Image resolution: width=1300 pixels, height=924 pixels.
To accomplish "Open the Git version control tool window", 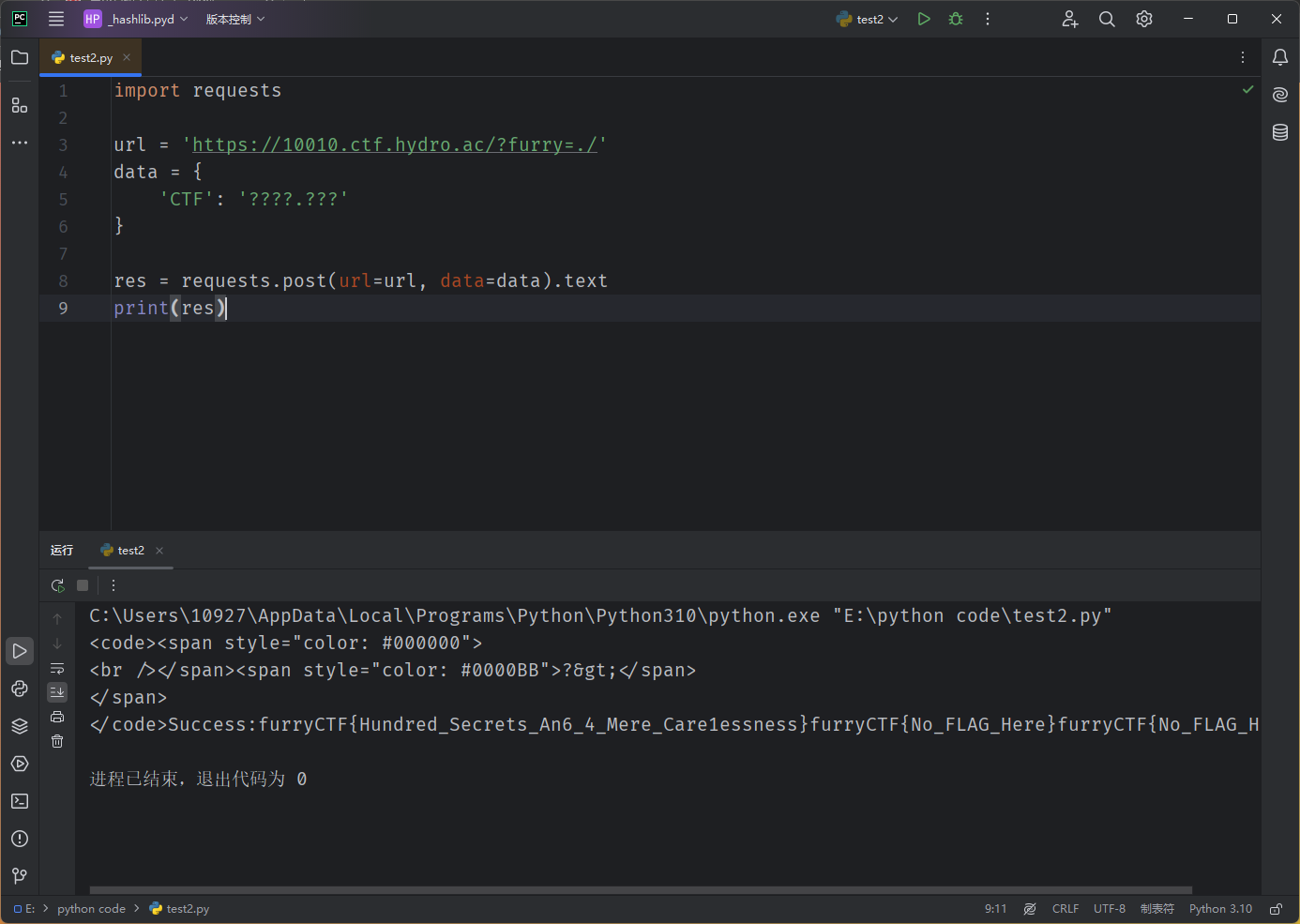I will click(x=20, y=876).
